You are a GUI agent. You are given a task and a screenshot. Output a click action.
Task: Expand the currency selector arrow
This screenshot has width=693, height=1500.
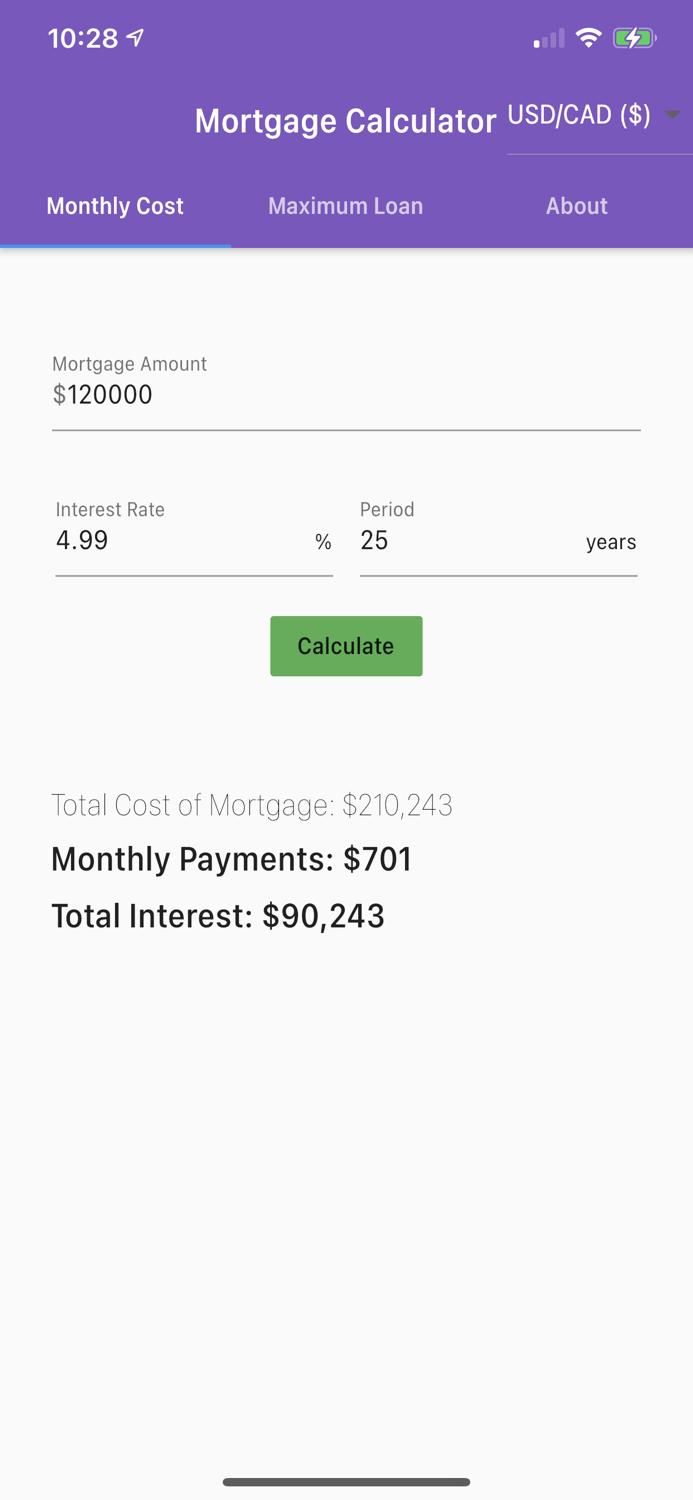point(673,116)
